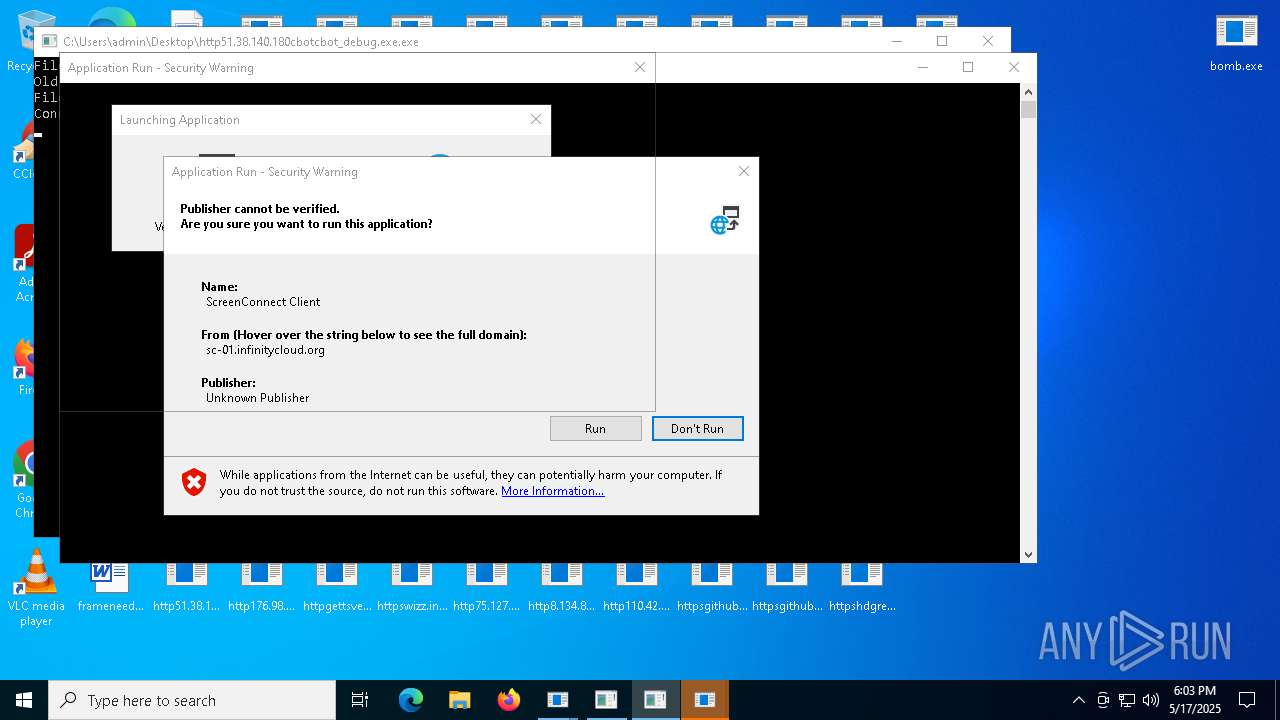Select the http75.127... desktop file

click(x=487, y=587)
